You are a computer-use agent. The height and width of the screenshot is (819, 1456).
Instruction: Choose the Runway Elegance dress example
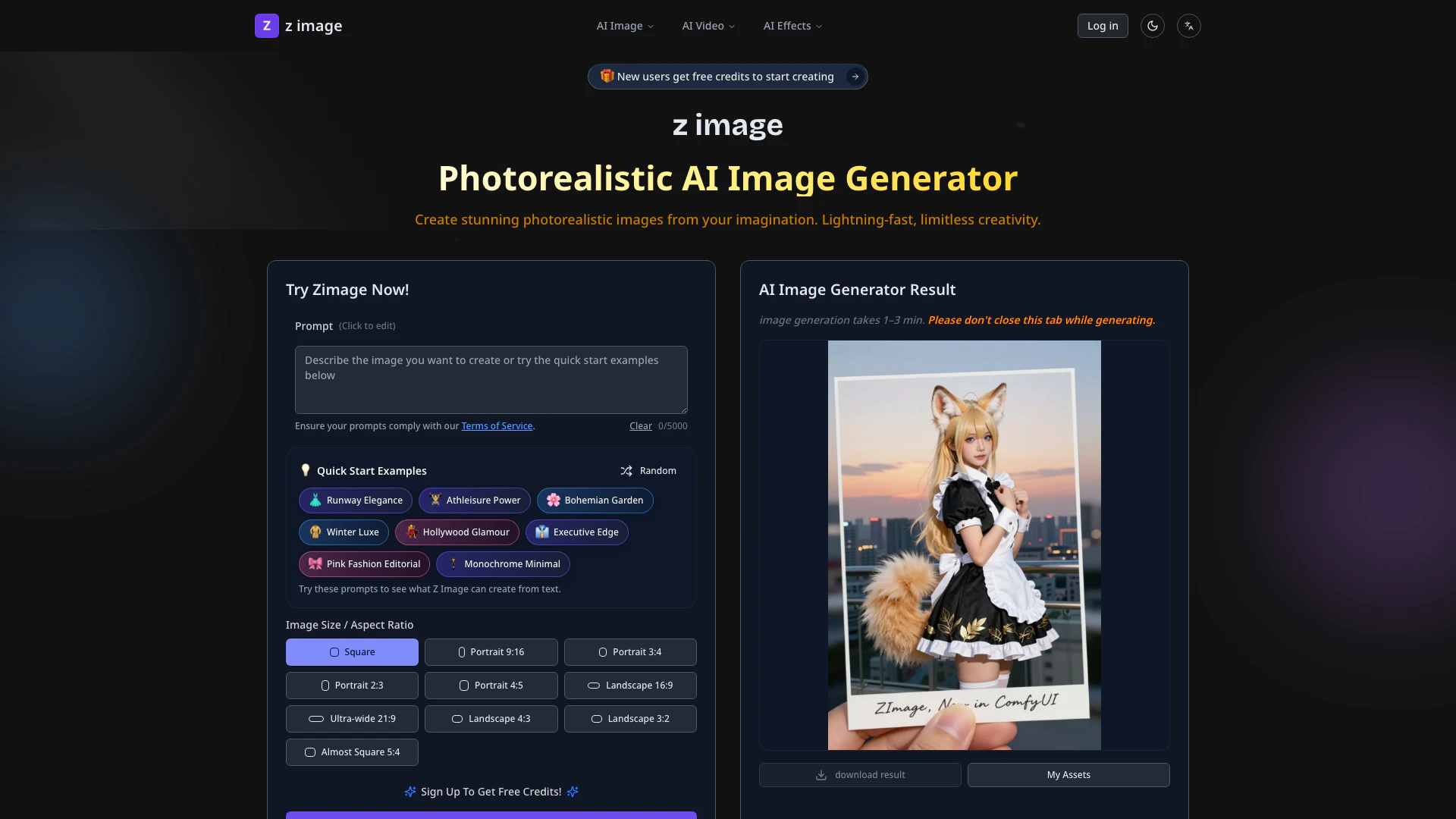355,500
